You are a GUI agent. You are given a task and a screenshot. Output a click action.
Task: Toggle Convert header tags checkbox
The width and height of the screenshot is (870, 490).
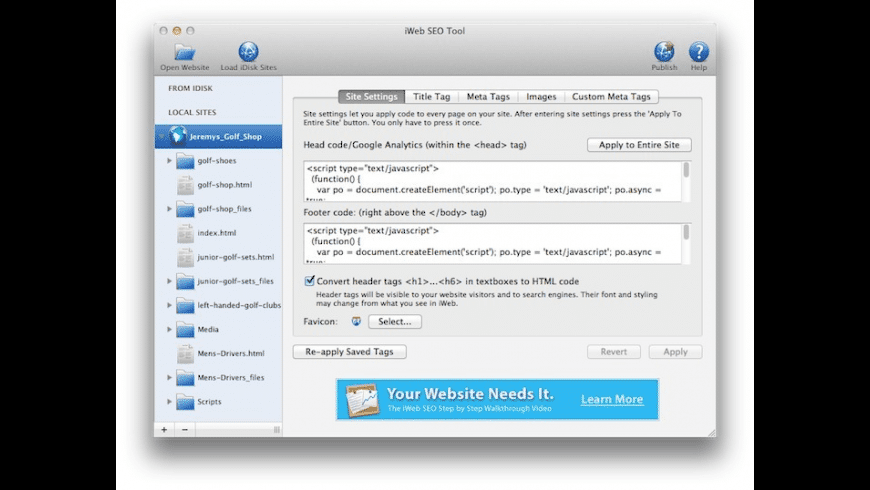tap(310, 281)
